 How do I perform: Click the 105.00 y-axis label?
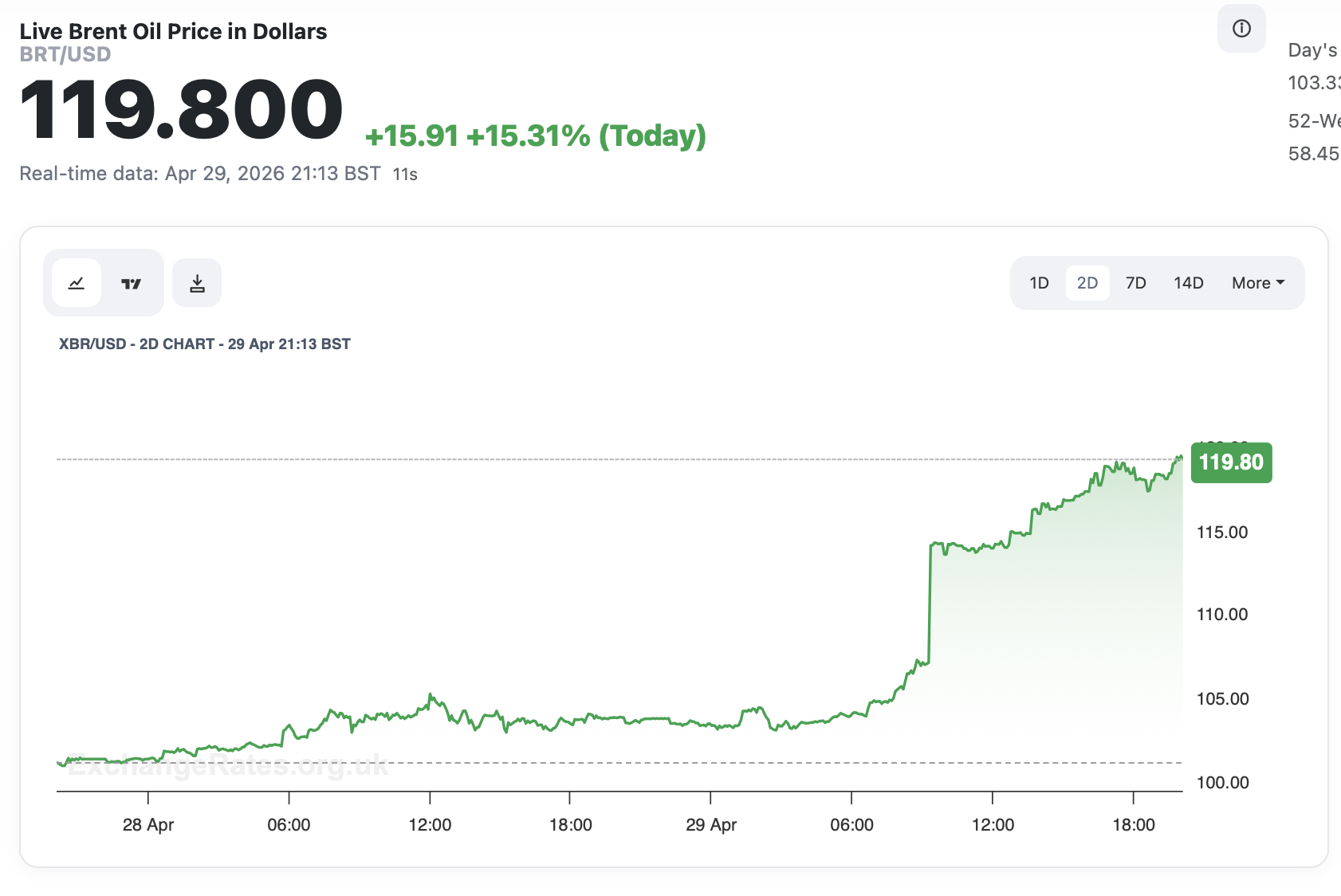tap(1222, 699)
